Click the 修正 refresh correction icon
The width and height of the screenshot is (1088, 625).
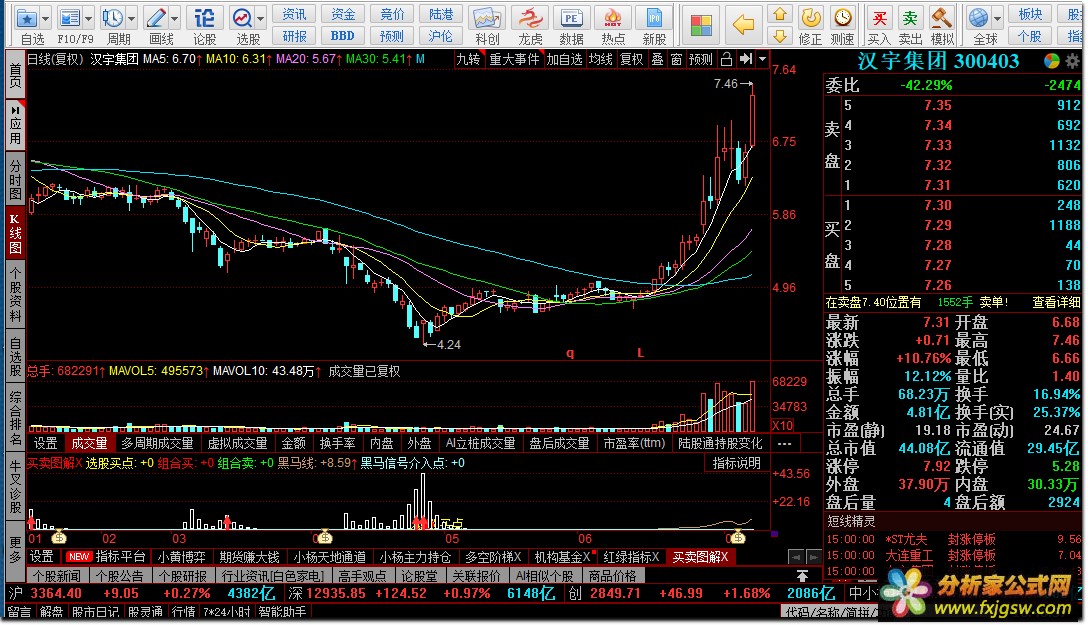pyautogui.click(x=810, y=17)
